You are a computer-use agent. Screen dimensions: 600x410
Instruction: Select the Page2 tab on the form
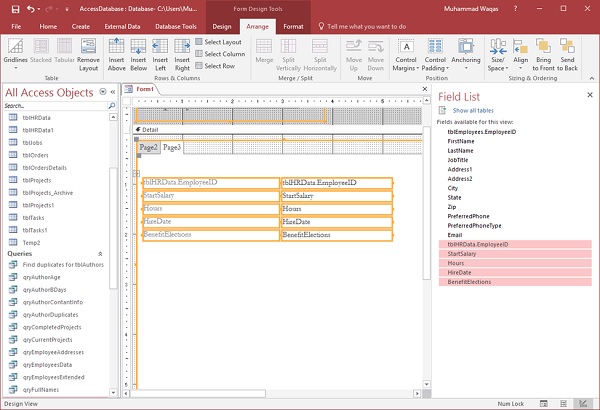148,147
